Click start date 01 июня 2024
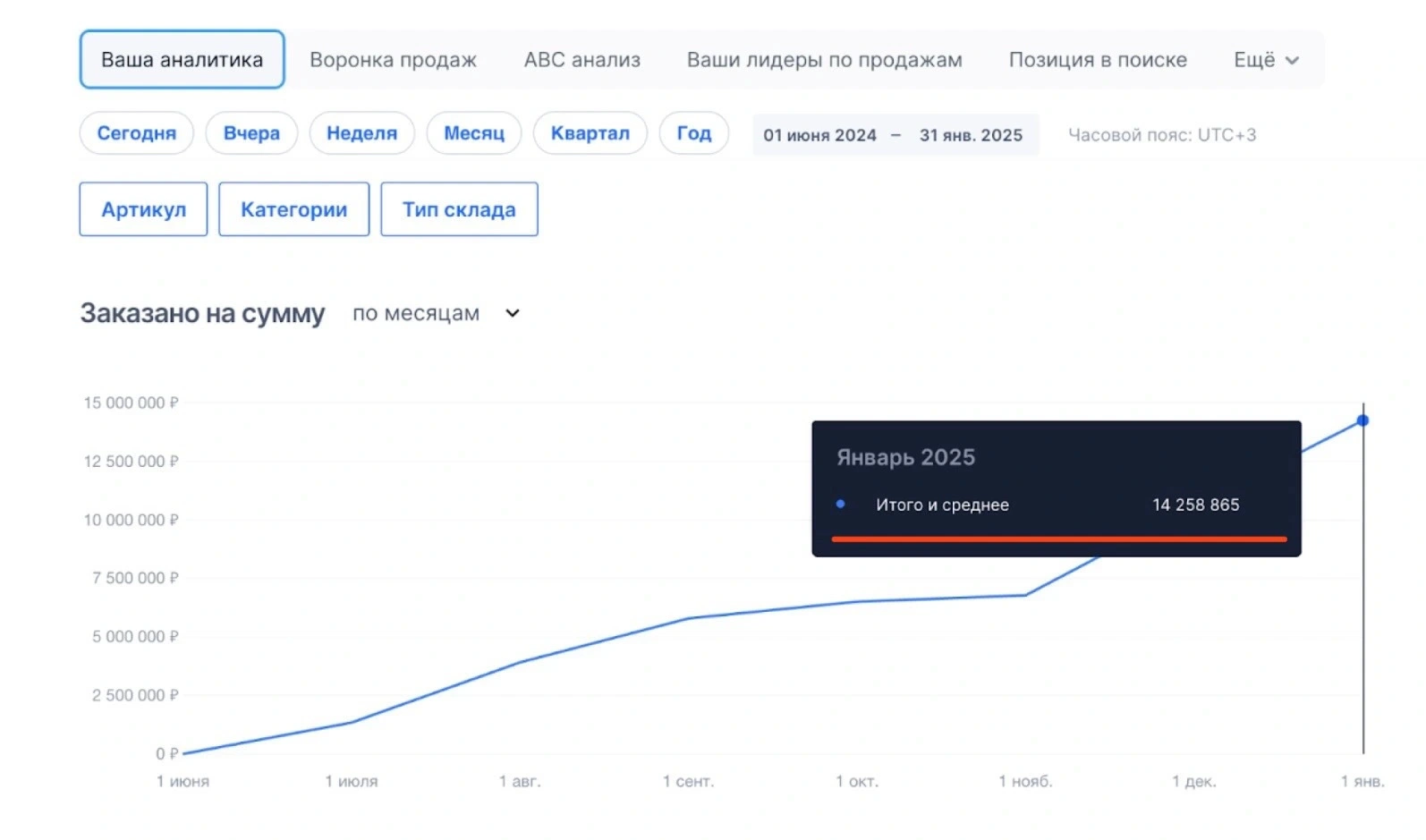Viewport: 1426px width, 840px height. click(819, 135)
